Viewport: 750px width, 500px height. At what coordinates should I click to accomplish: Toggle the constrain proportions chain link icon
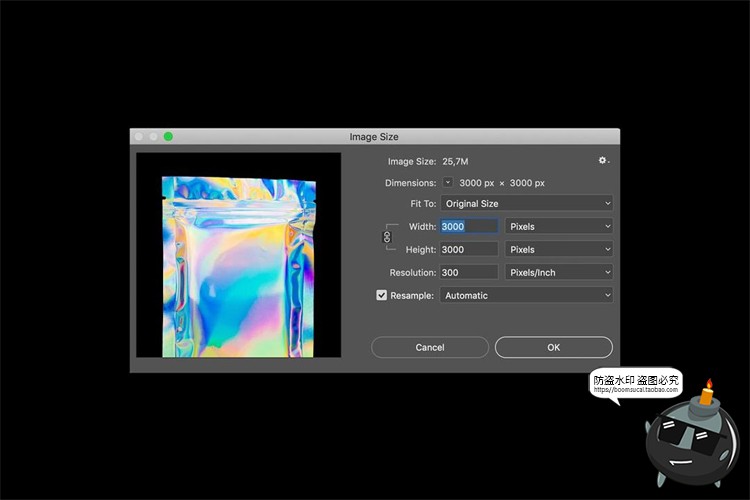click(x=387, y=238)
